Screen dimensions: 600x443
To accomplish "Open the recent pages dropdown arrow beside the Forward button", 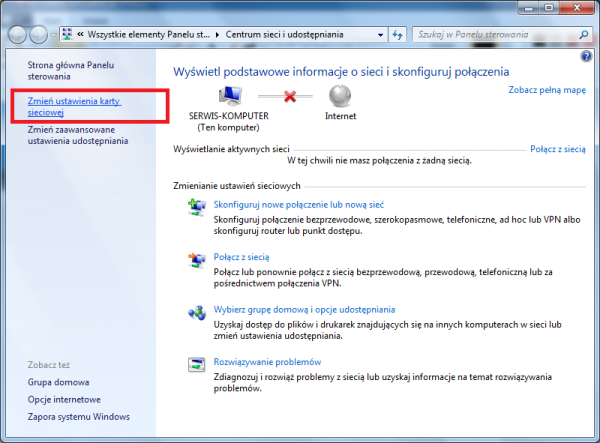I will point(54,35).
